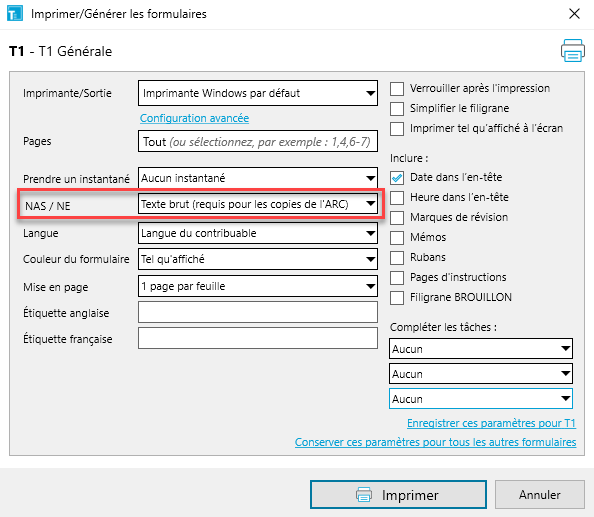Focus the Étiquette anglaise field
The image size is (594, 517).
pos(258,312)
